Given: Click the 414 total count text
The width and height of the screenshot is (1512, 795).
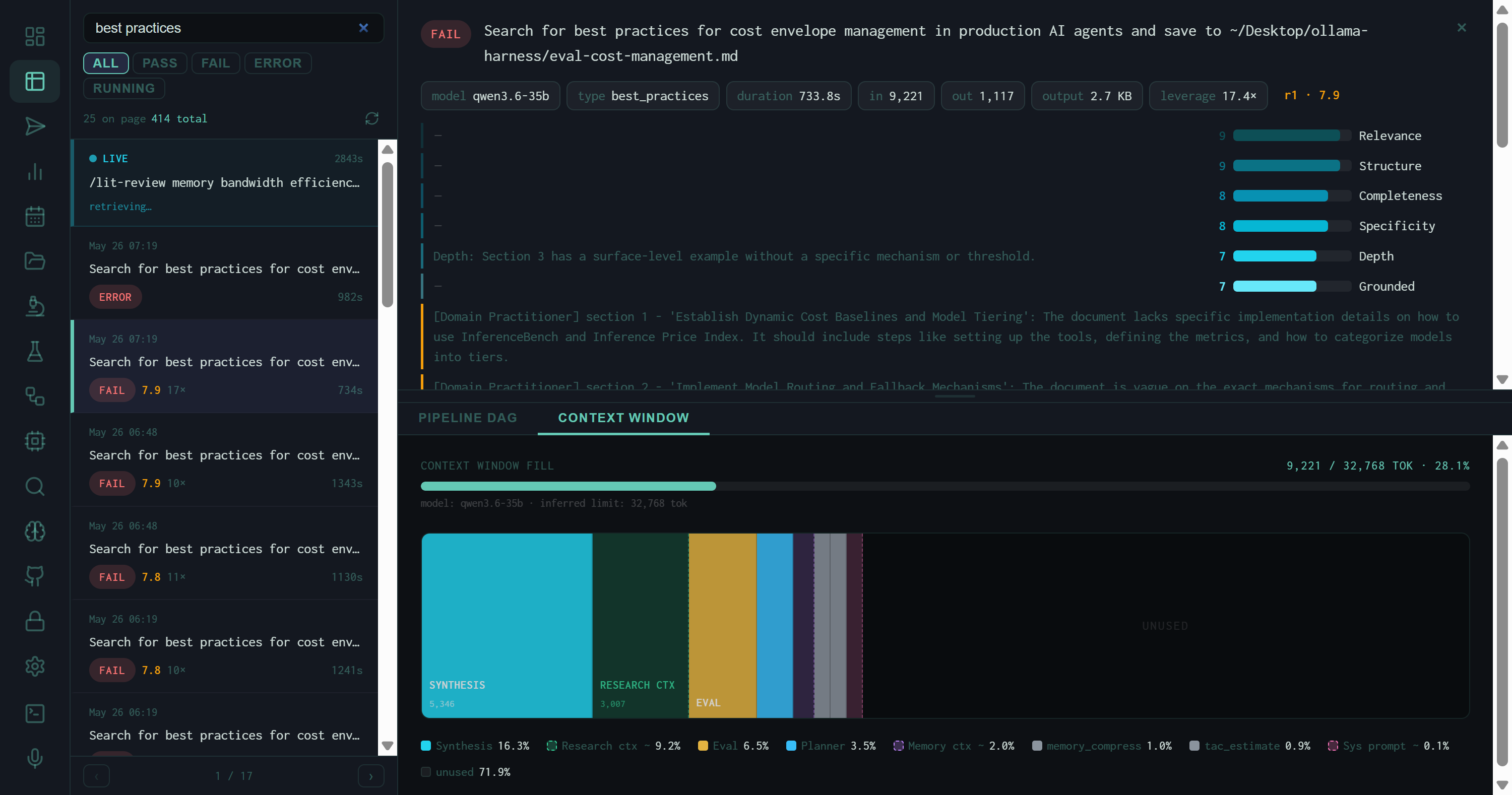Looking at the screenshot, I should pos(179,118).
